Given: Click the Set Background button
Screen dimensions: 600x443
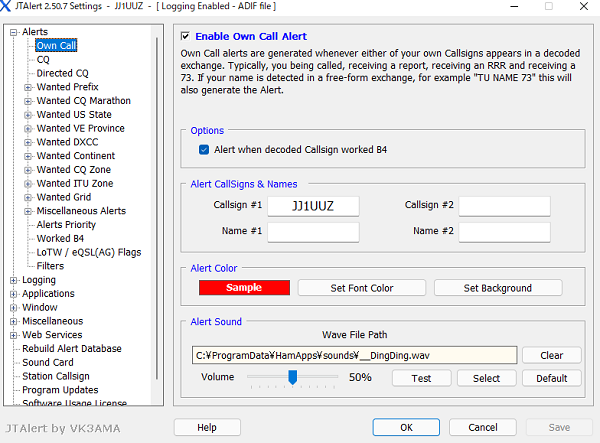Looking at the screenshot, I should (497, 288).
